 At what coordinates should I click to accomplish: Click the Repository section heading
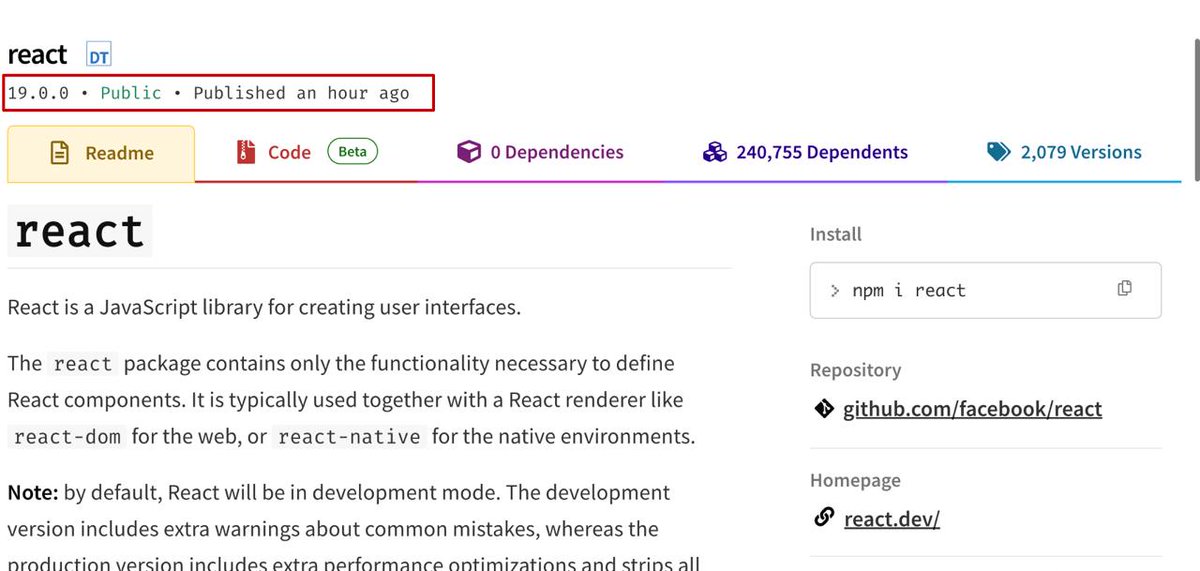click(x=855, y=370)
